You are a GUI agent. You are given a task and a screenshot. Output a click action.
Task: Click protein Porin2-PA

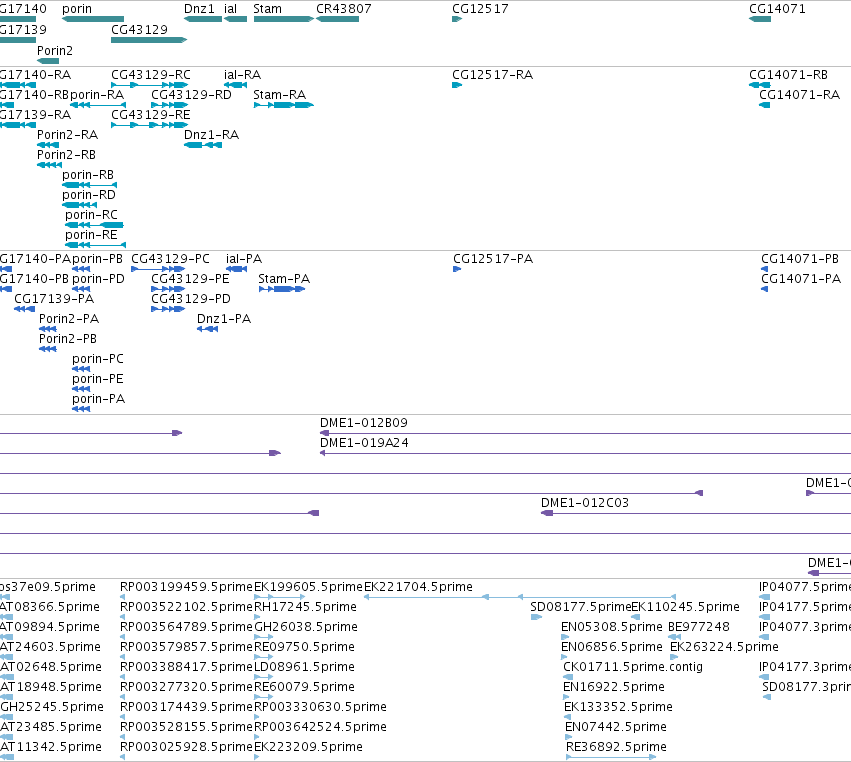(x=48, y=329)
